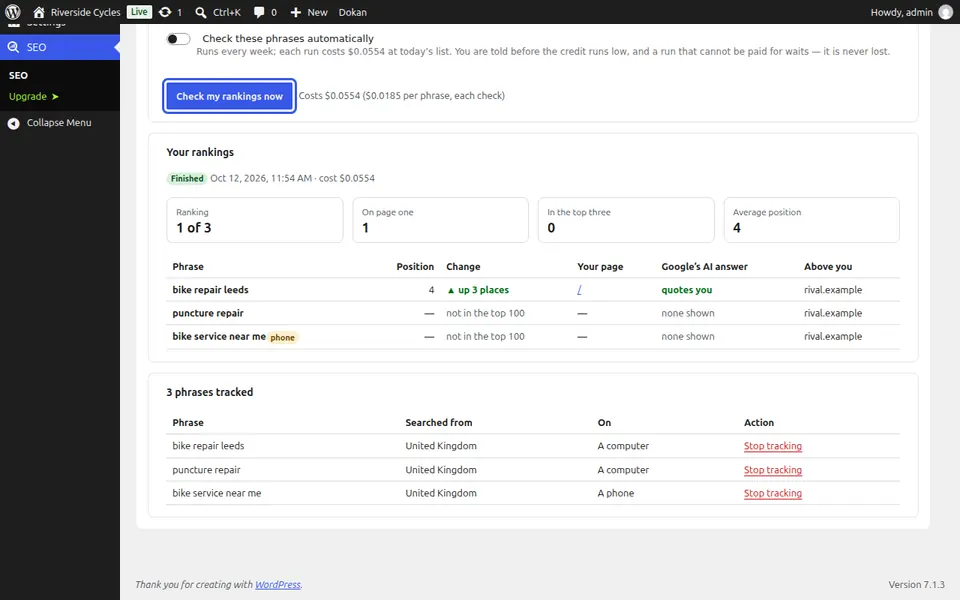Stop tracking bike repair leeds
The height and width of the screenshot is (600, 960).
tap(773, 446)
